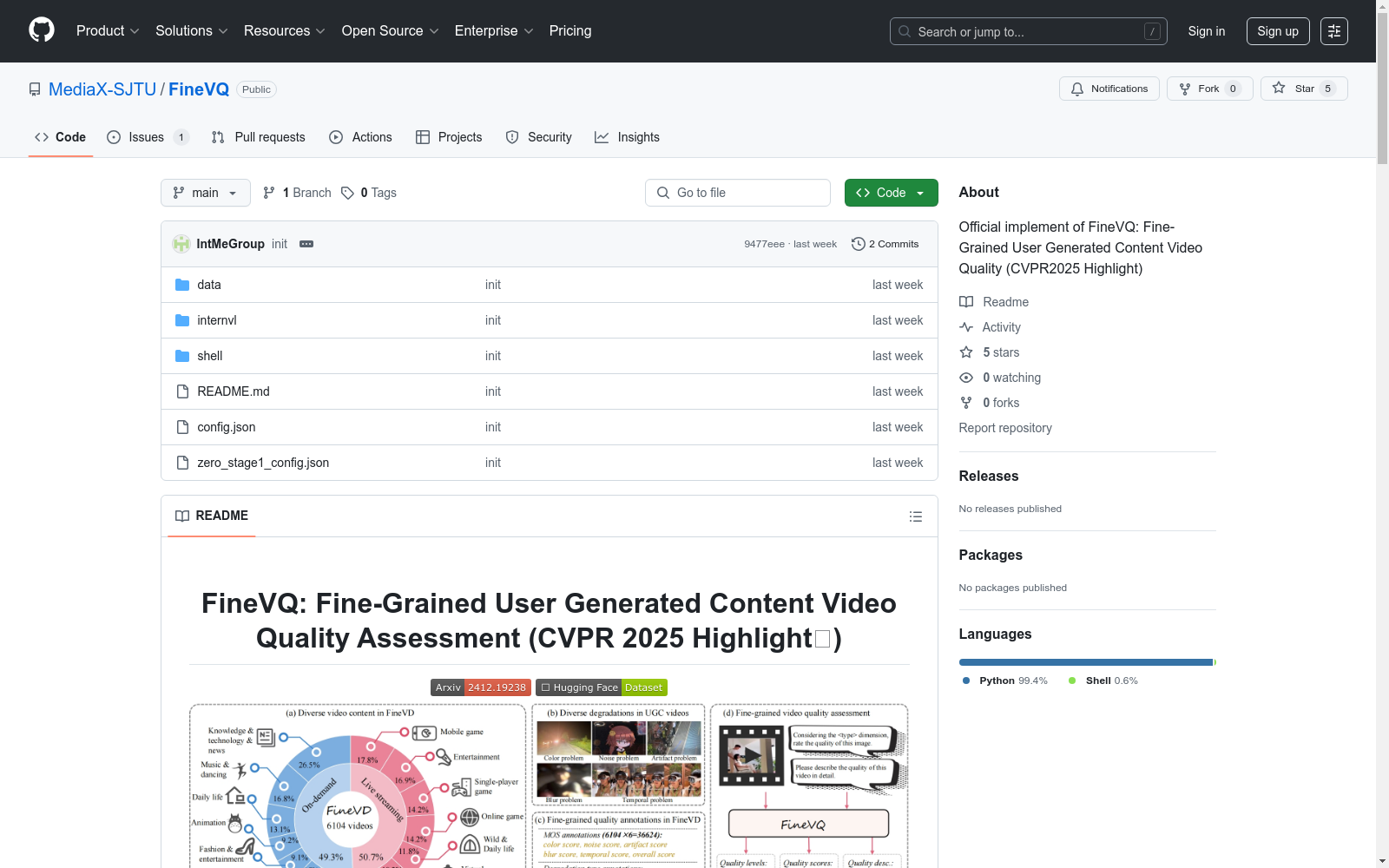Click the zero_stage1_config.json file icon
1389x868 pixels.
(x=182, y=463)
